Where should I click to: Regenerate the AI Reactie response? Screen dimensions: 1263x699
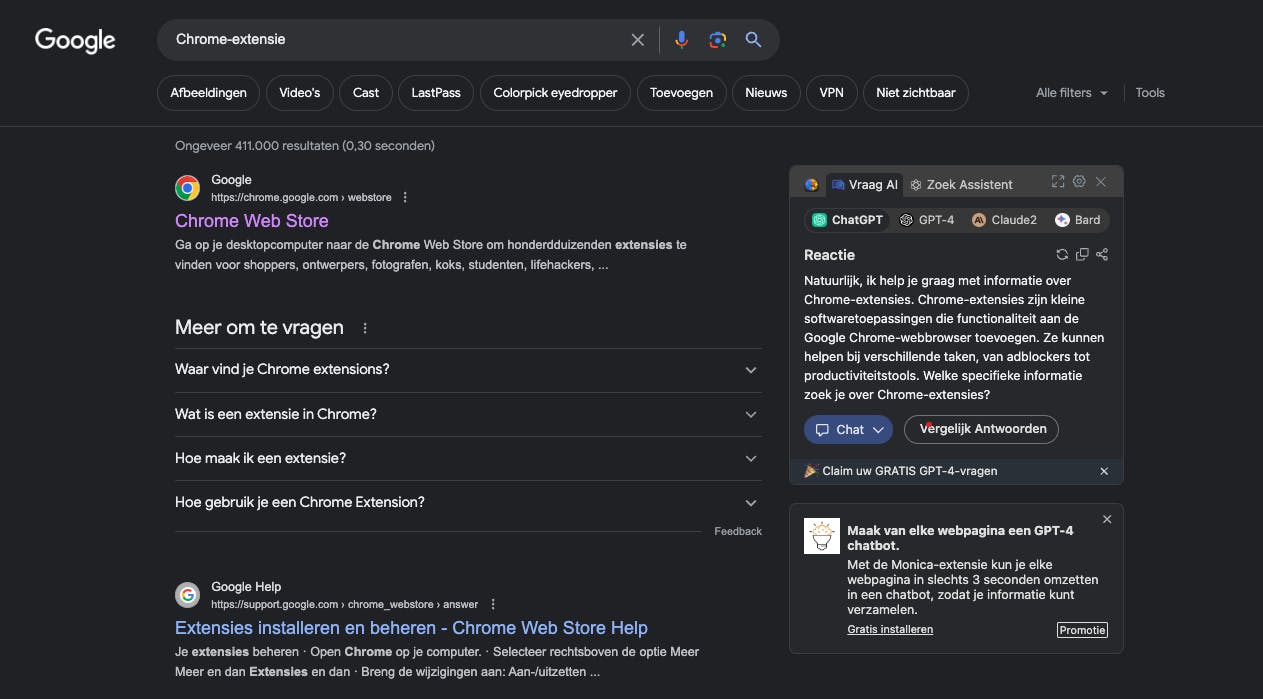[1062, 255]
